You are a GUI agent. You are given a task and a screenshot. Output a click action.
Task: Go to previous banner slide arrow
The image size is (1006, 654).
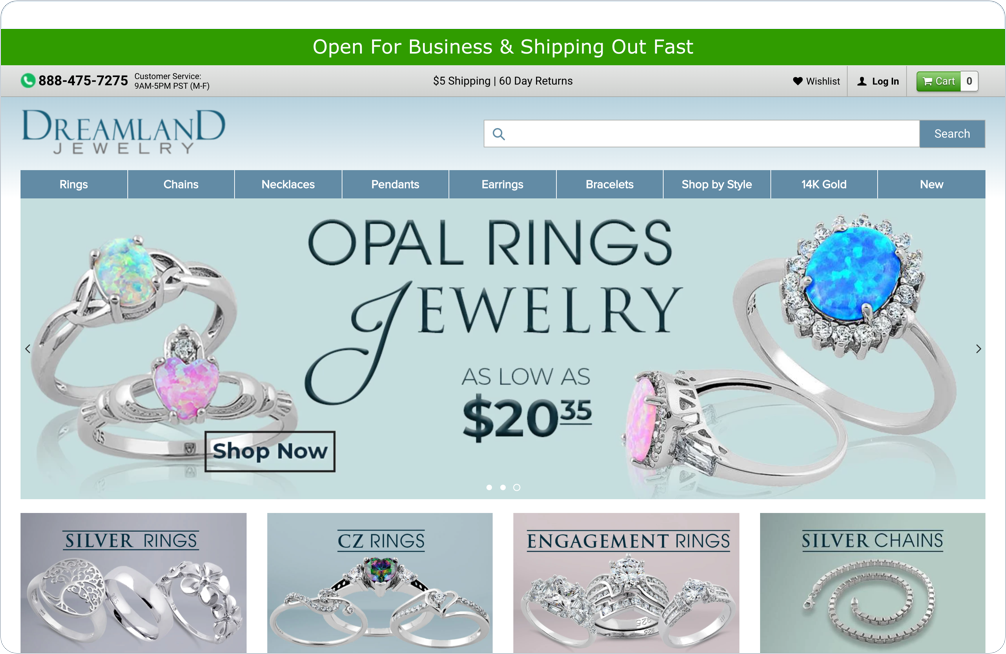pyautogui.click(x=28, y=349)
